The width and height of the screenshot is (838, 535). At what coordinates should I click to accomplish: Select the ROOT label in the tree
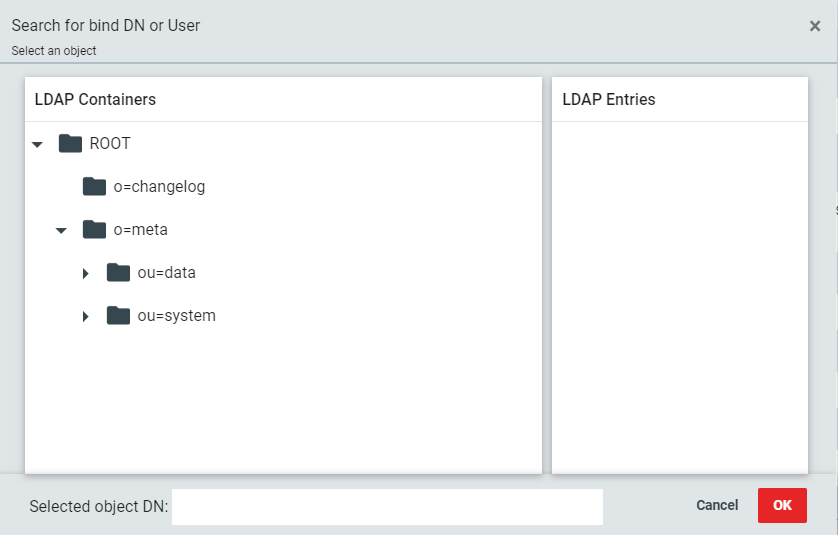pyautogui.click(x=110, y=144)
